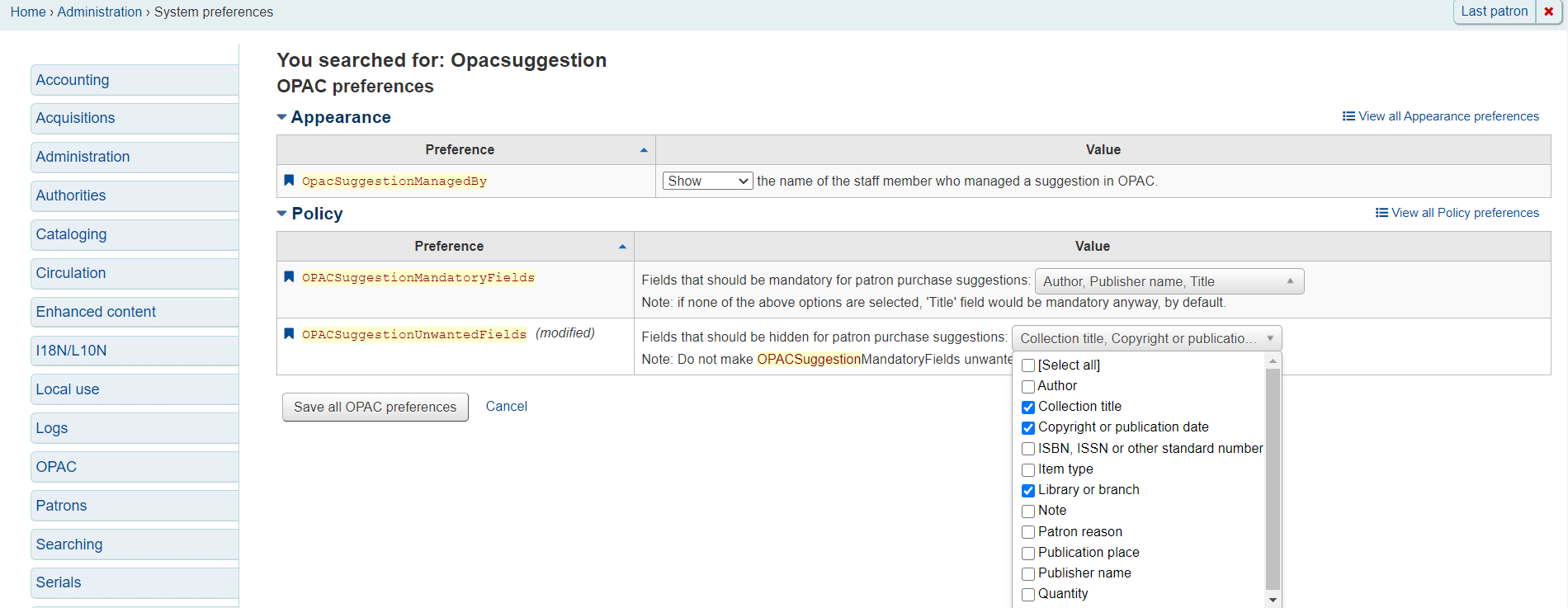Open mandatory fields multiselect dropdown
The height and width of the screenshot is (608, 1568).
[1169, 281]
